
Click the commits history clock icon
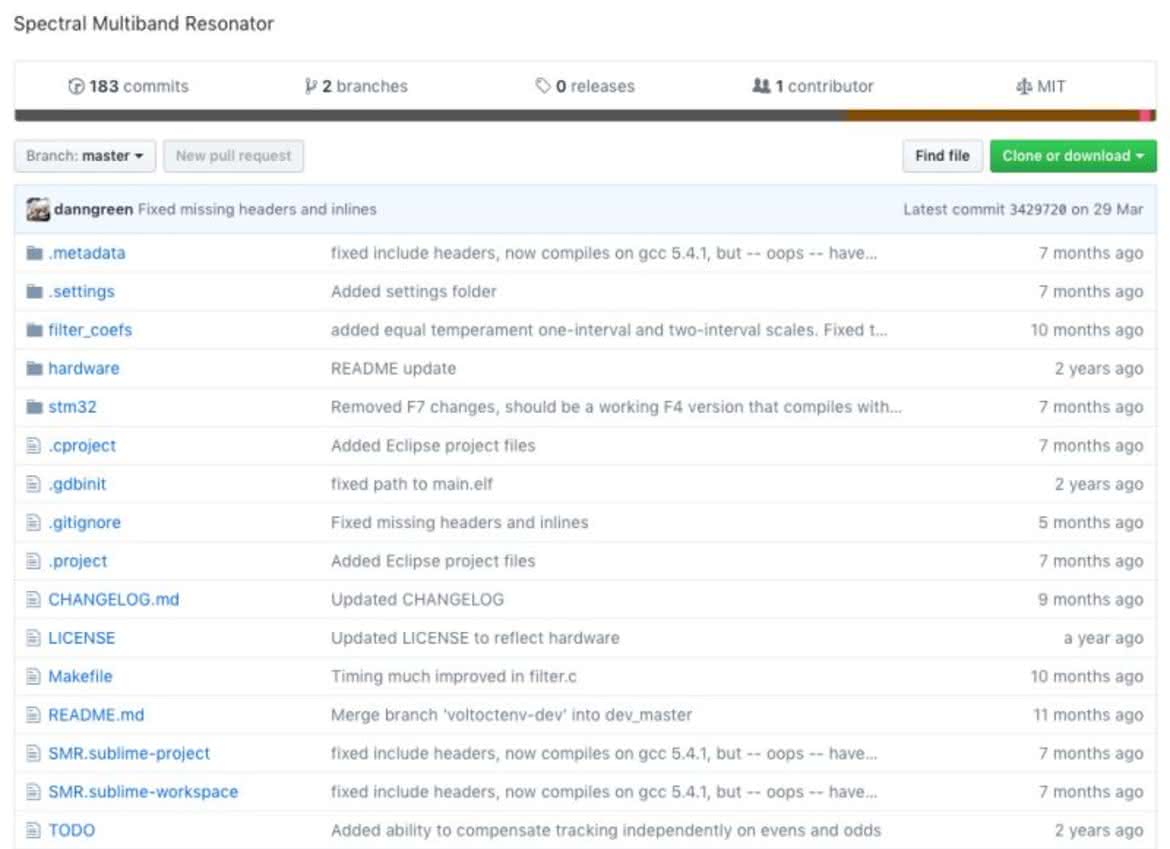tap(76, 87)
